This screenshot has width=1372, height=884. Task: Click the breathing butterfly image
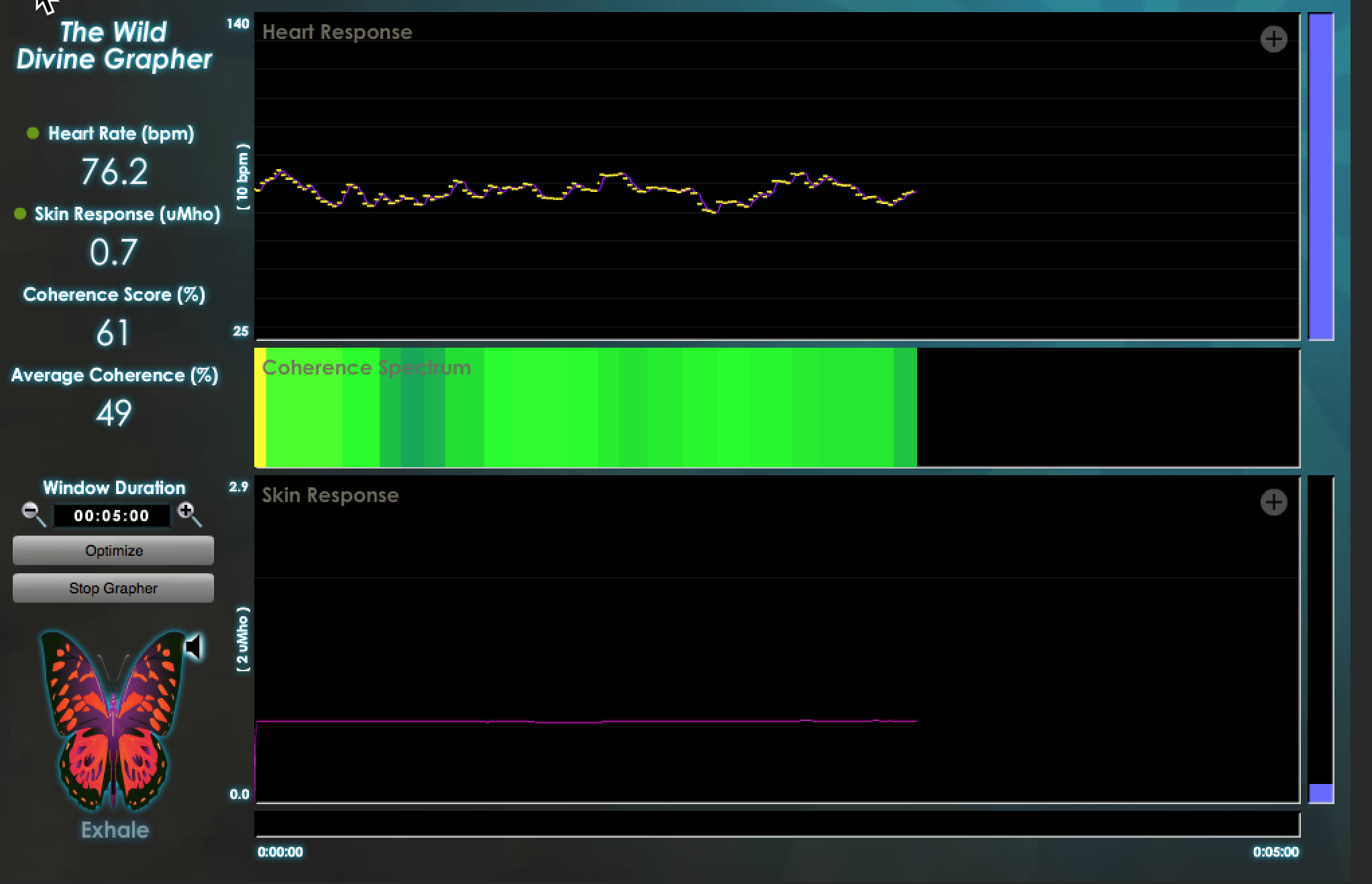pos(113,720)
